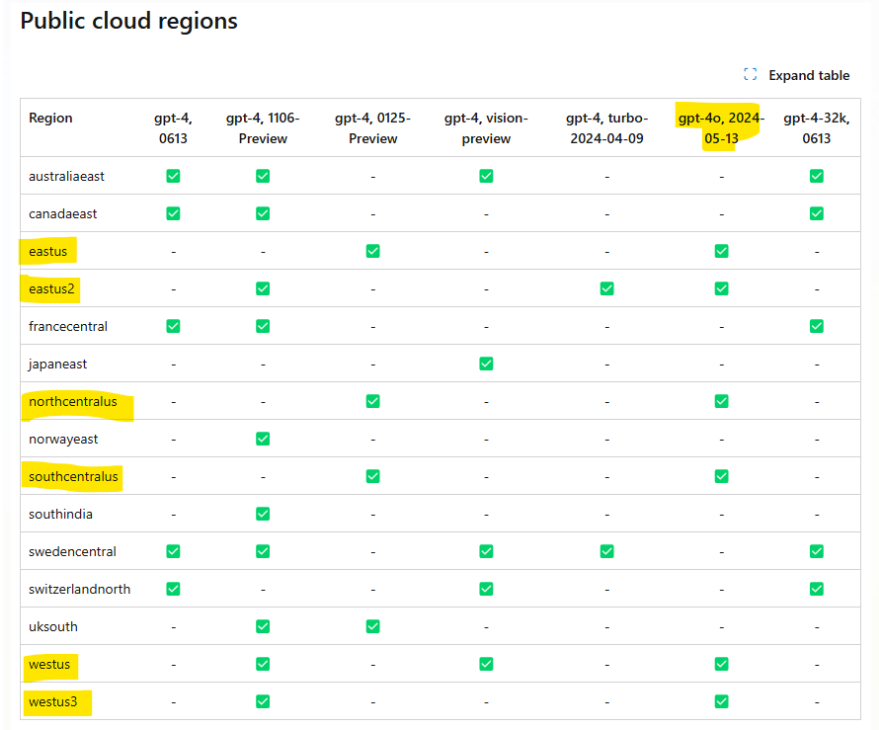Click switzerlandnorth checkmark under gpt-4-32k, 0613
The height and width of the screenshot is (730, 879).
[816, 589]
